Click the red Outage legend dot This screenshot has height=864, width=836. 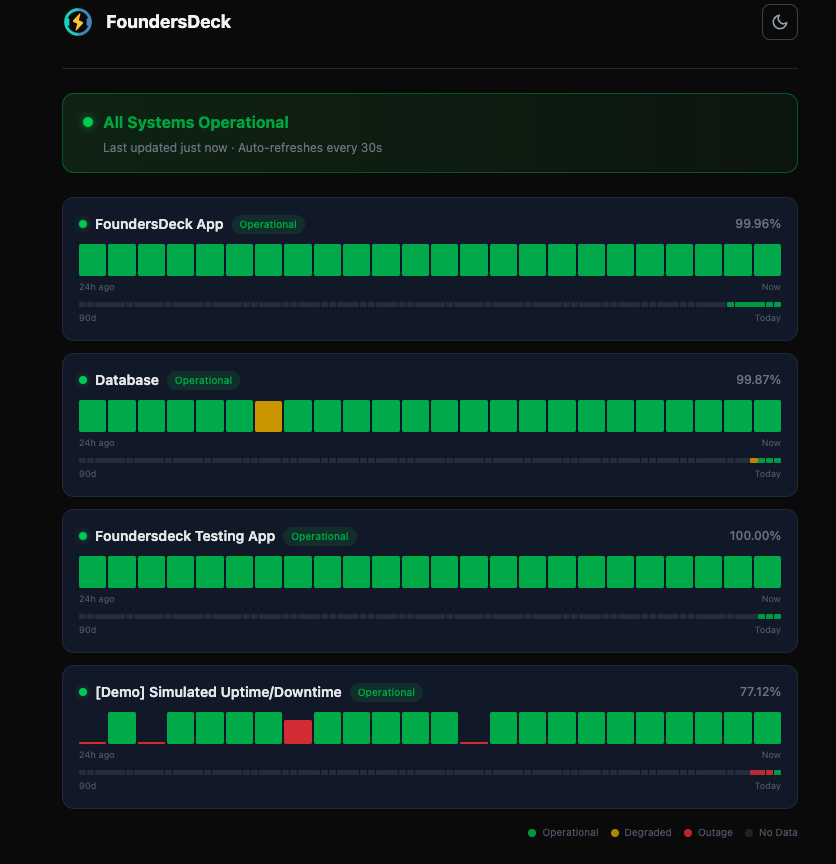pos(688,833)
